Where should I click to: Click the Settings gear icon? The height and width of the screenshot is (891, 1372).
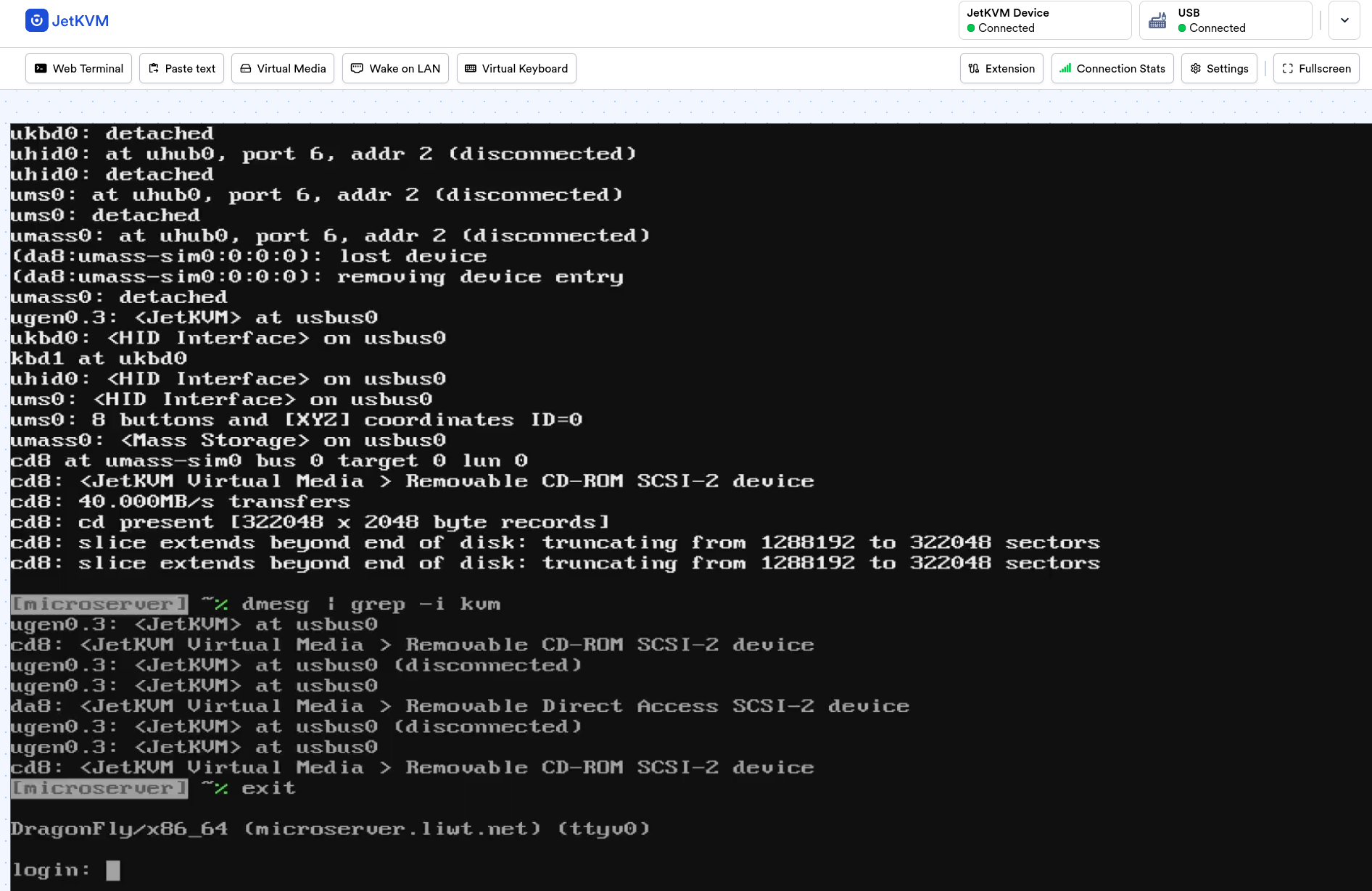tap(1196, 68)
